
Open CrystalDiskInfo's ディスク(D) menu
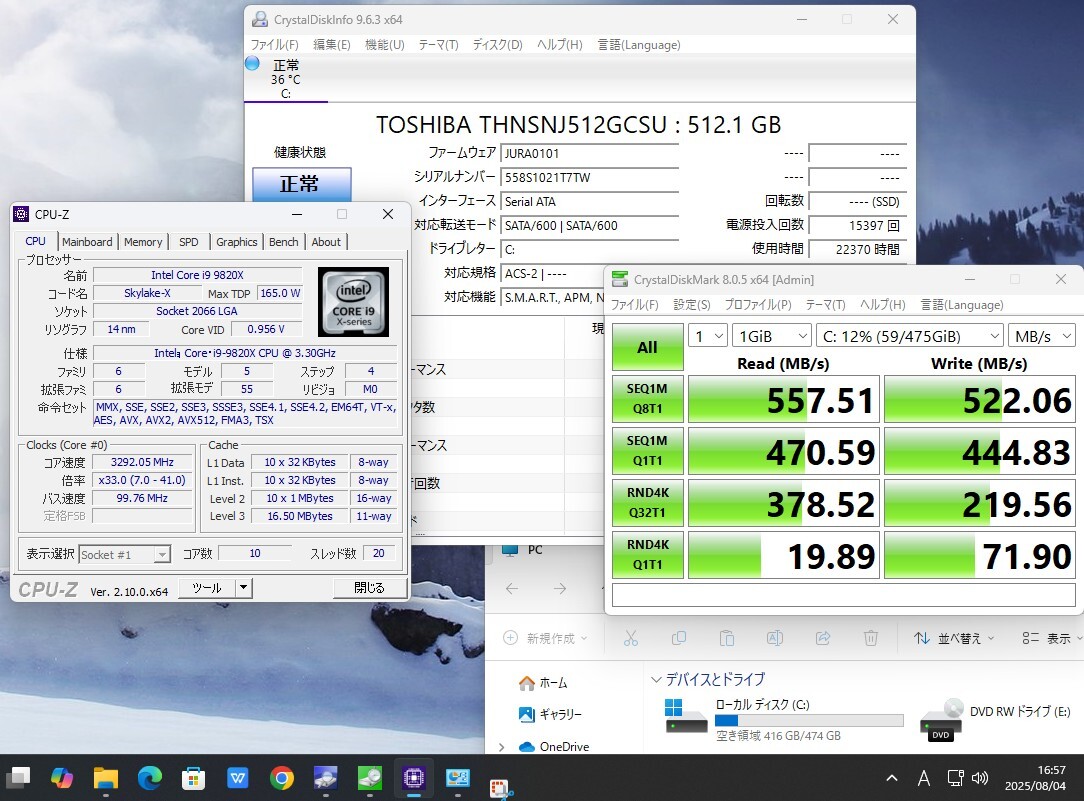tap(497, 45)
